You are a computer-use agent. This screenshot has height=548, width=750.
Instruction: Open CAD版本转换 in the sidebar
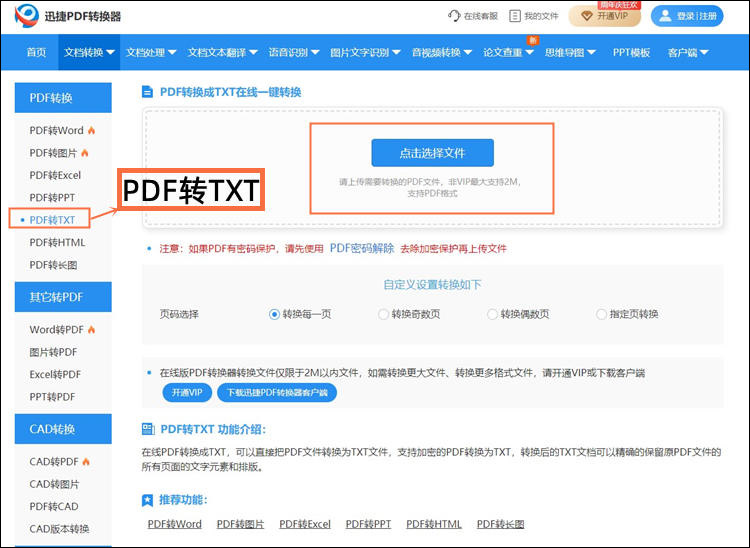pyautogui.click(x=59, y=529)
